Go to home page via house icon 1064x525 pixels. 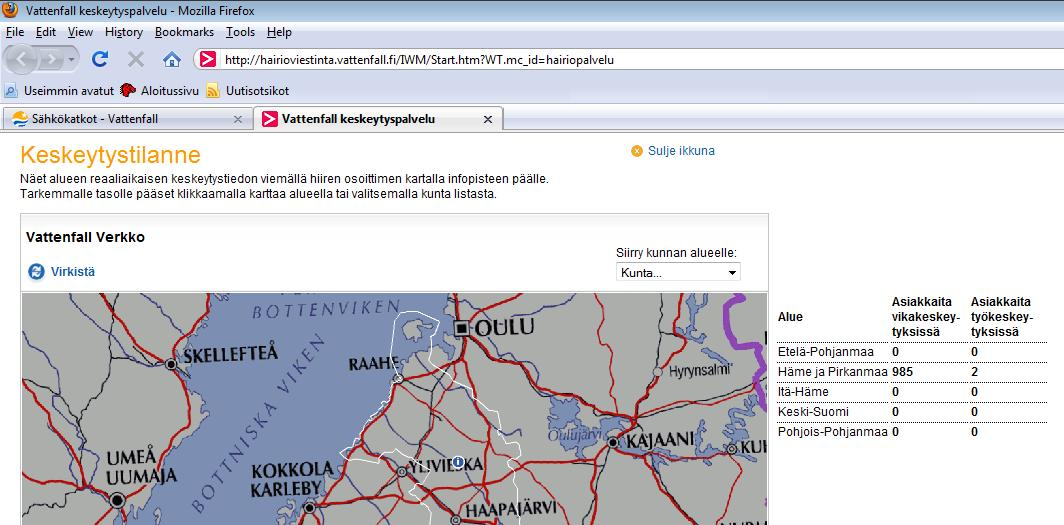172,60
